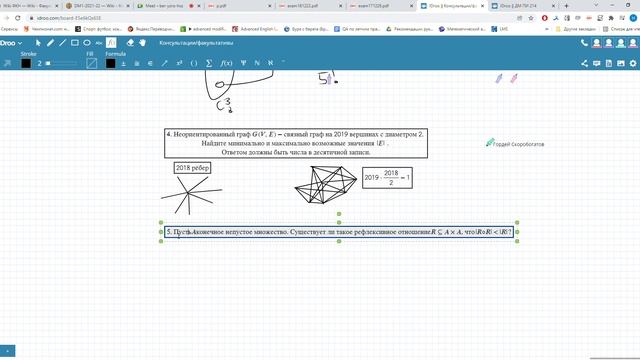Click the black Formula color swatch
Screen dimensions: 640x360
[111, 63]
